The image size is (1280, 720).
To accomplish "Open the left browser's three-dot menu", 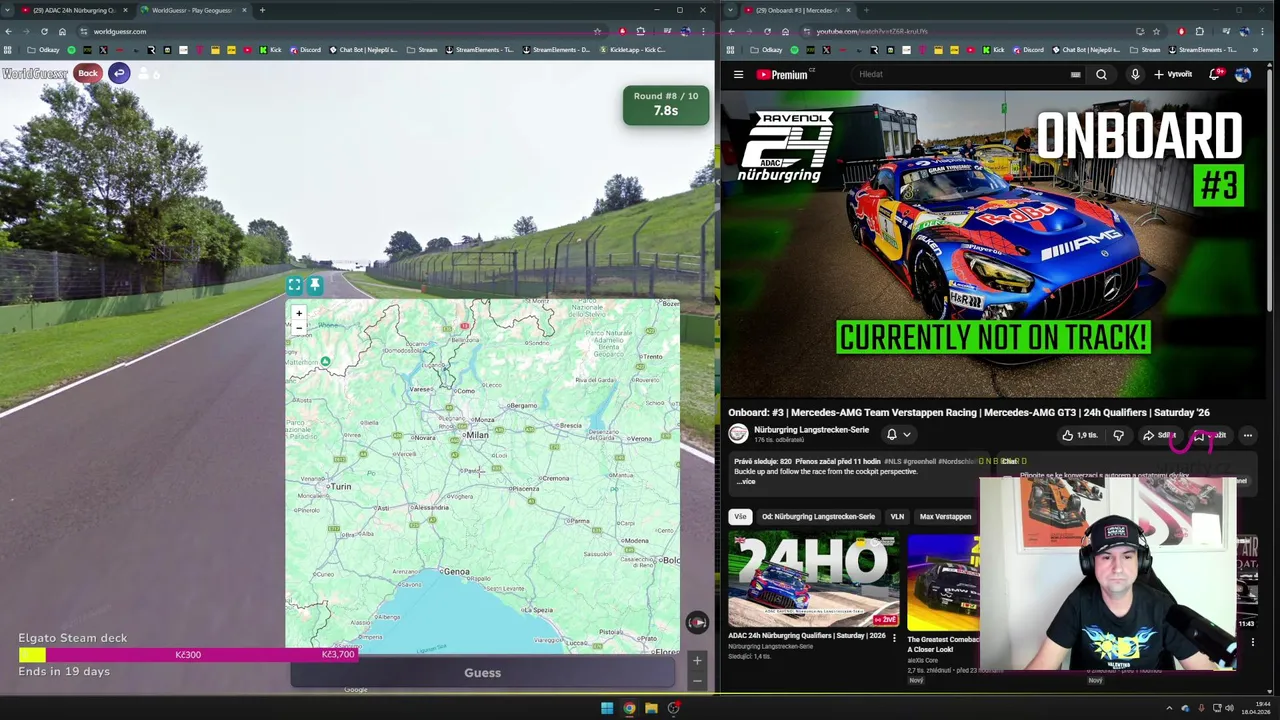I will pyautogui.click(x=704, y=31).
